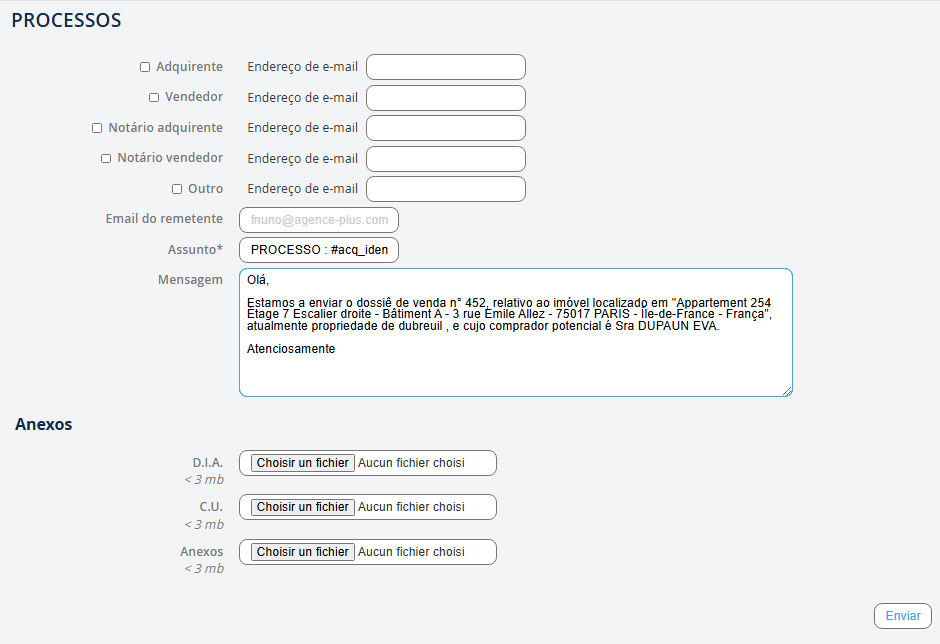
Task: Check the Adquirente checkbox
Action: pos(145,67)
